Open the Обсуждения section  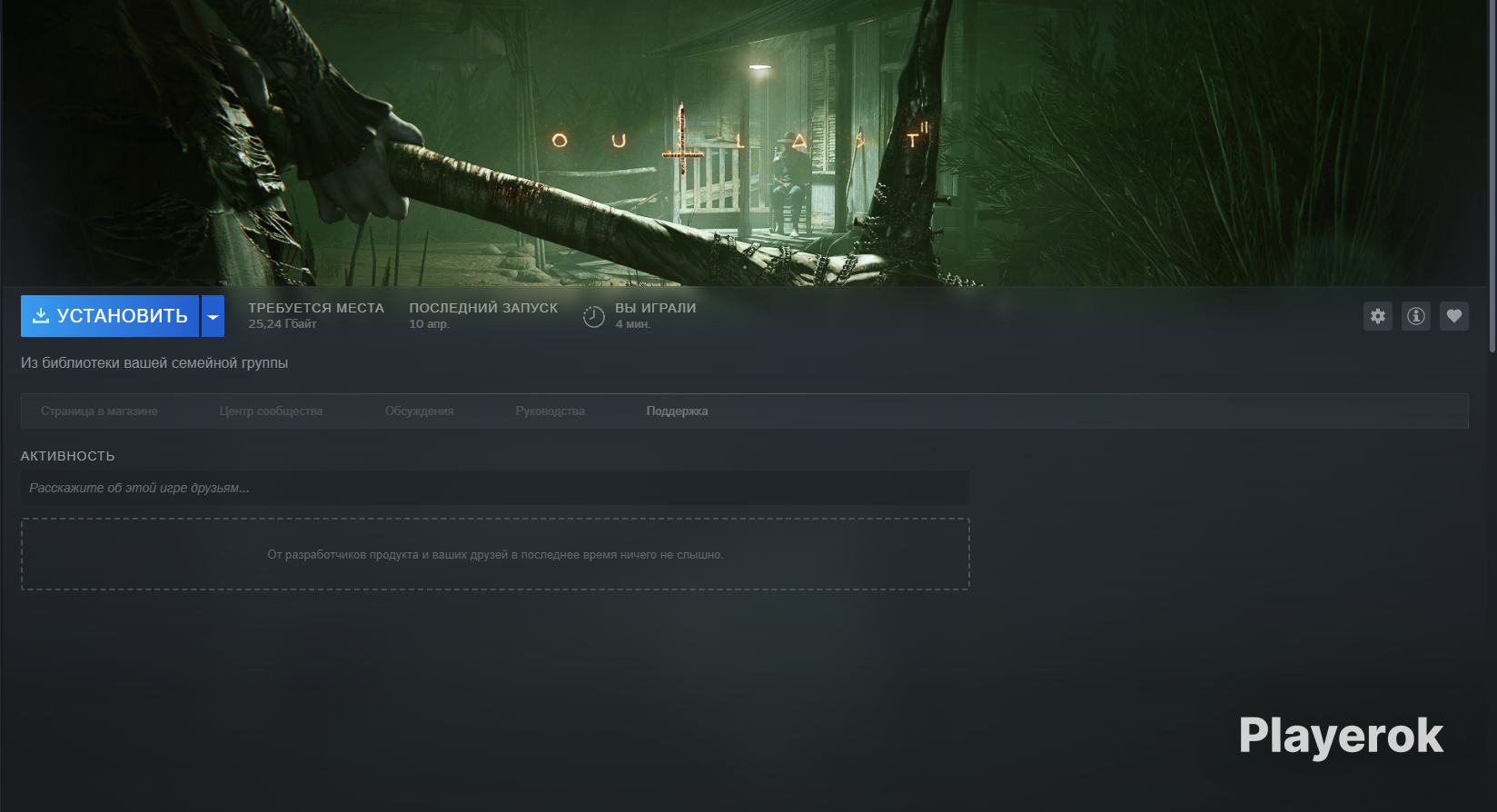click(x=419, y=411)
